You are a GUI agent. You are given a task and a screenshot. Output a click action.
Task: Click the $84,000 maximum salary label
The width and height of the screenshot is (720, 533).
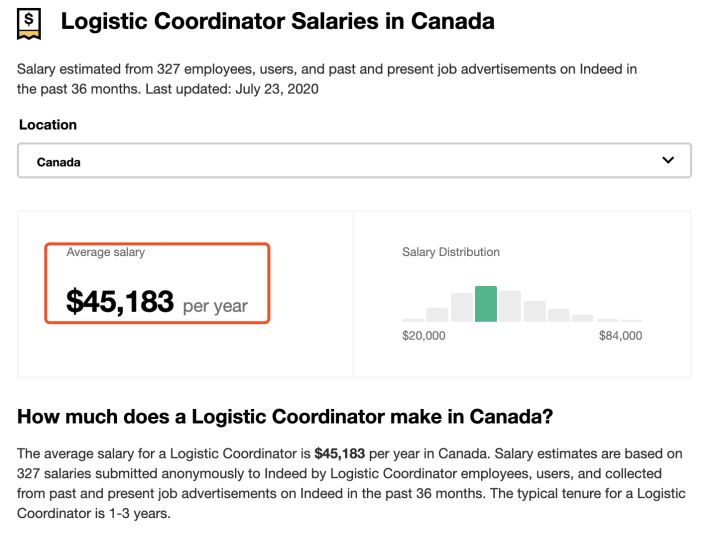[x=620, y=336]
